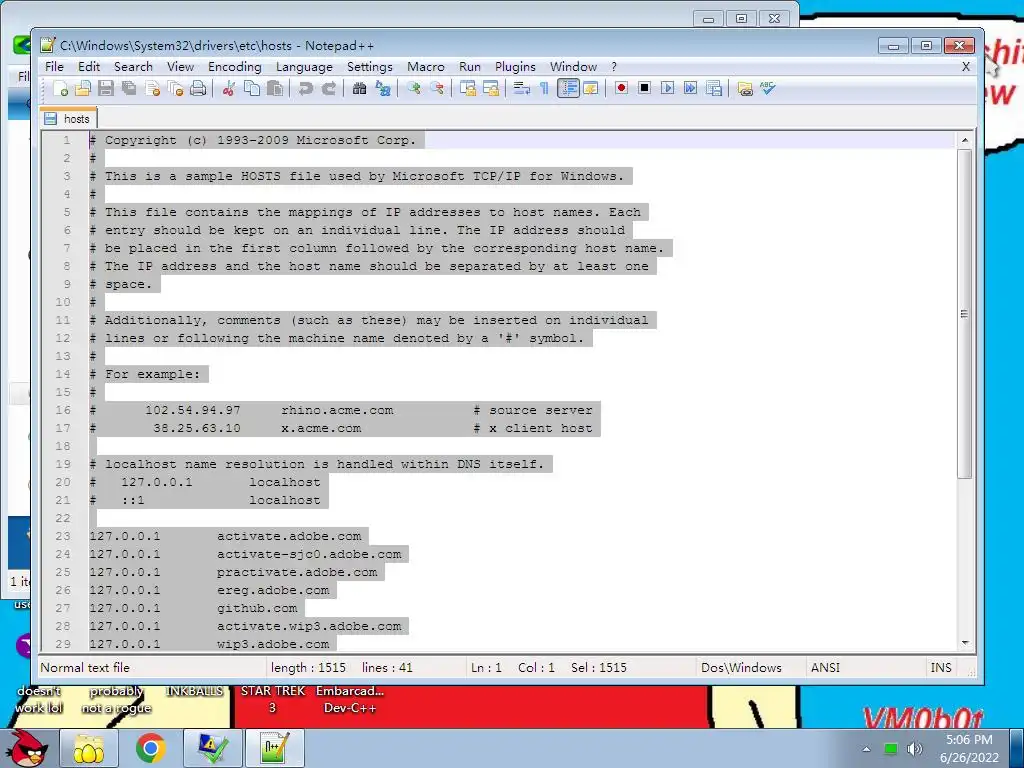This screenshot has height=768, width=1024.
Task: Create a new file via toolbar
Action: click(60, 88)
